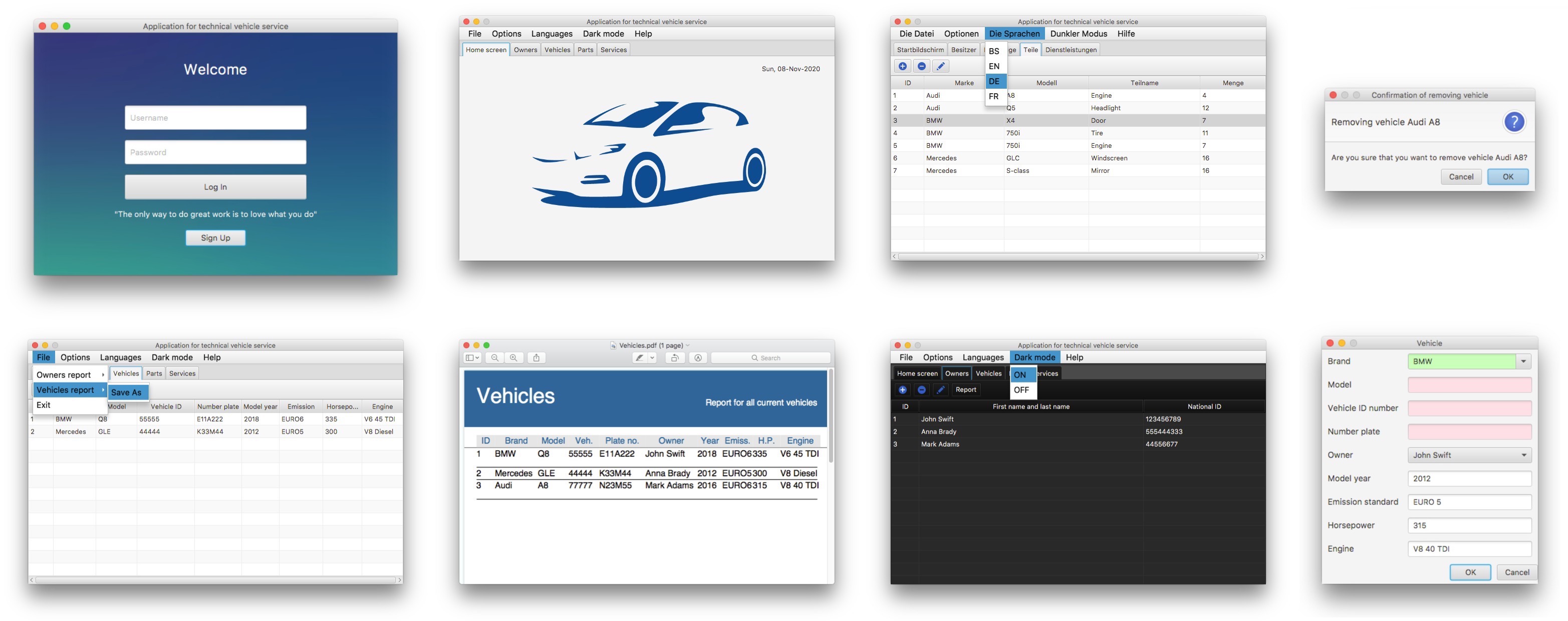Viewport: 1568px width, 621px height.
Task: Click the remove (minus) icon in the dark mode Owners window
Action: click(922, 389)
